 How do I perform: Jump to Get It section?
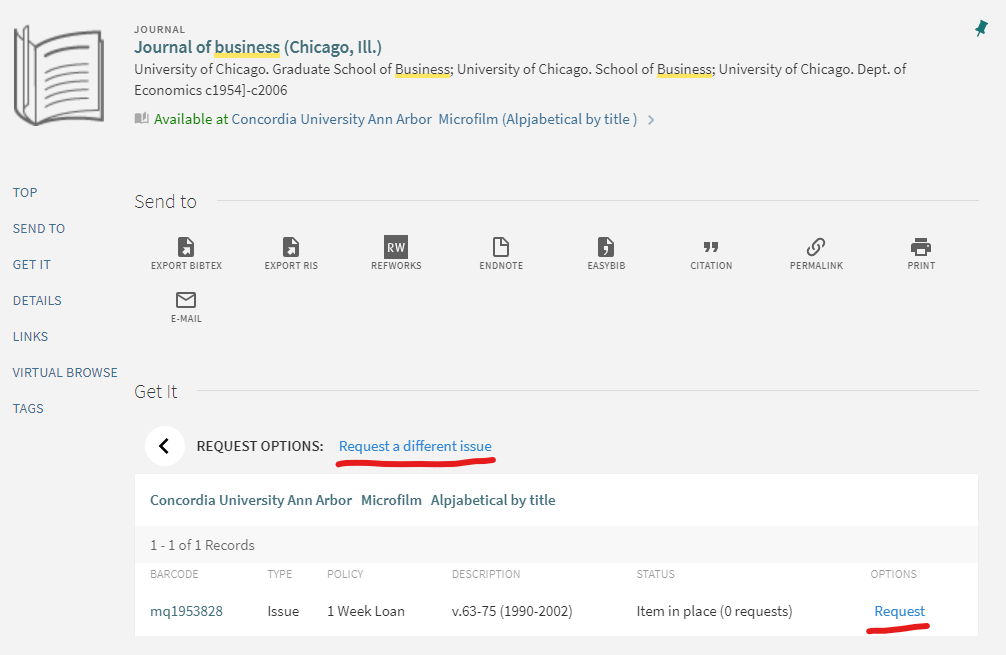click(31, 264)
